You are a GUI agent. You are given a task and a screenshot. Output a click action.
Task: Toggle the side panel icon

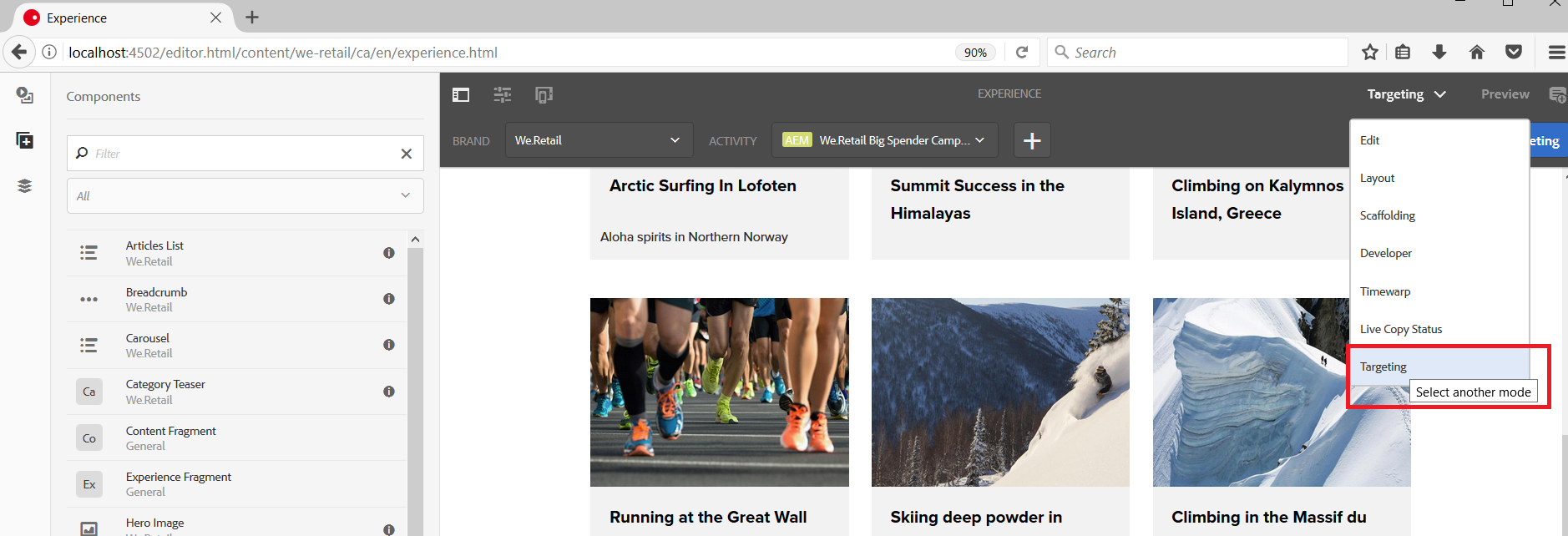point(461,95)
